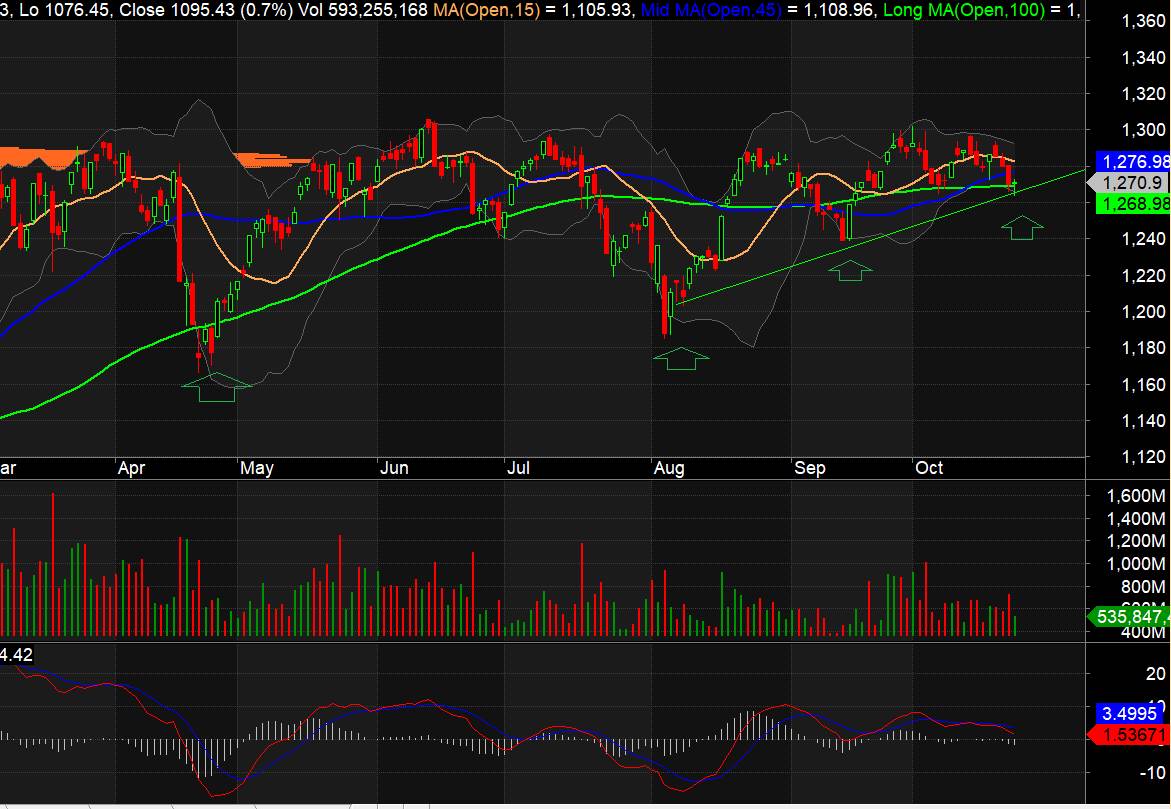Select the green up-arrow signal in late October
This screenshot has height=809, width=1171.
pos(1022,228)
